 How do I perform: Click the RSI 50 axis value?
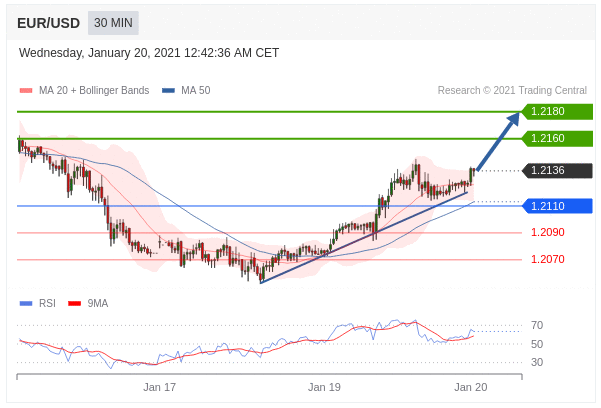[537, 344]
